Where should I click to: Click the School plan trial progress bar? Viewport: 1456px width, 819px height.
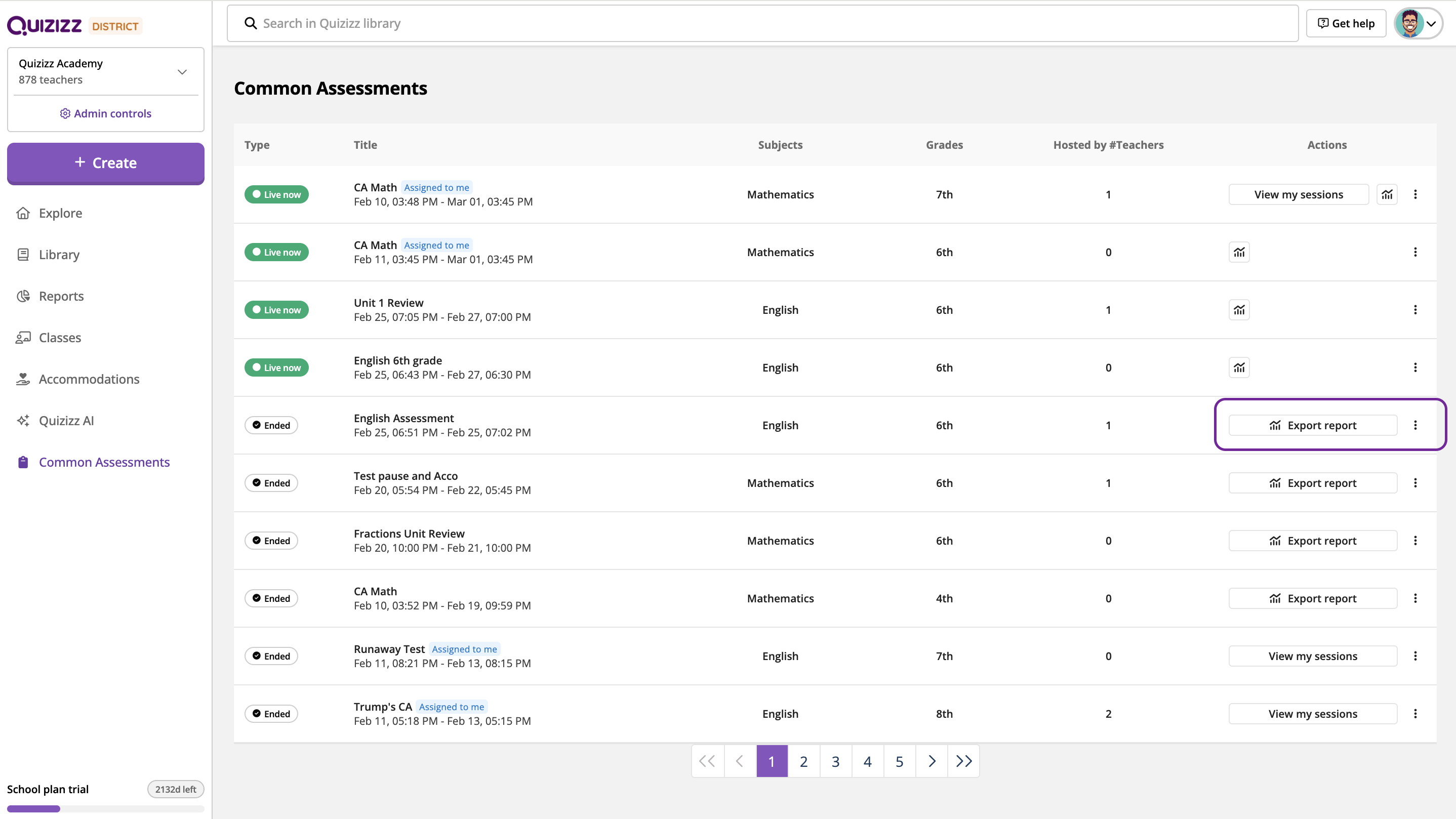(x=106, y=809)
